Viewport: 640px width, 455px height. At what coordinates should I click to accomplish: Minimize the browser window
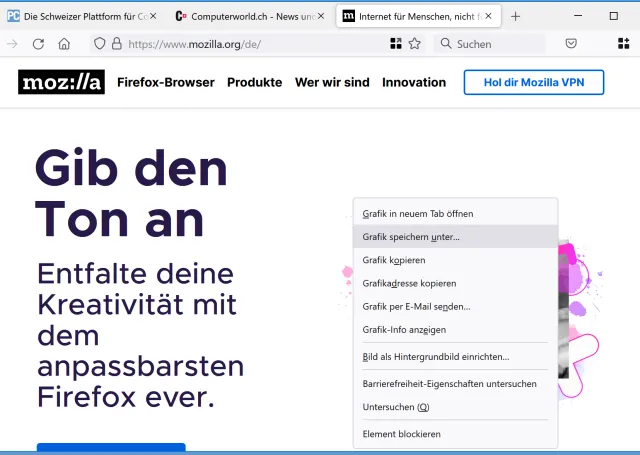click(578, 16)
